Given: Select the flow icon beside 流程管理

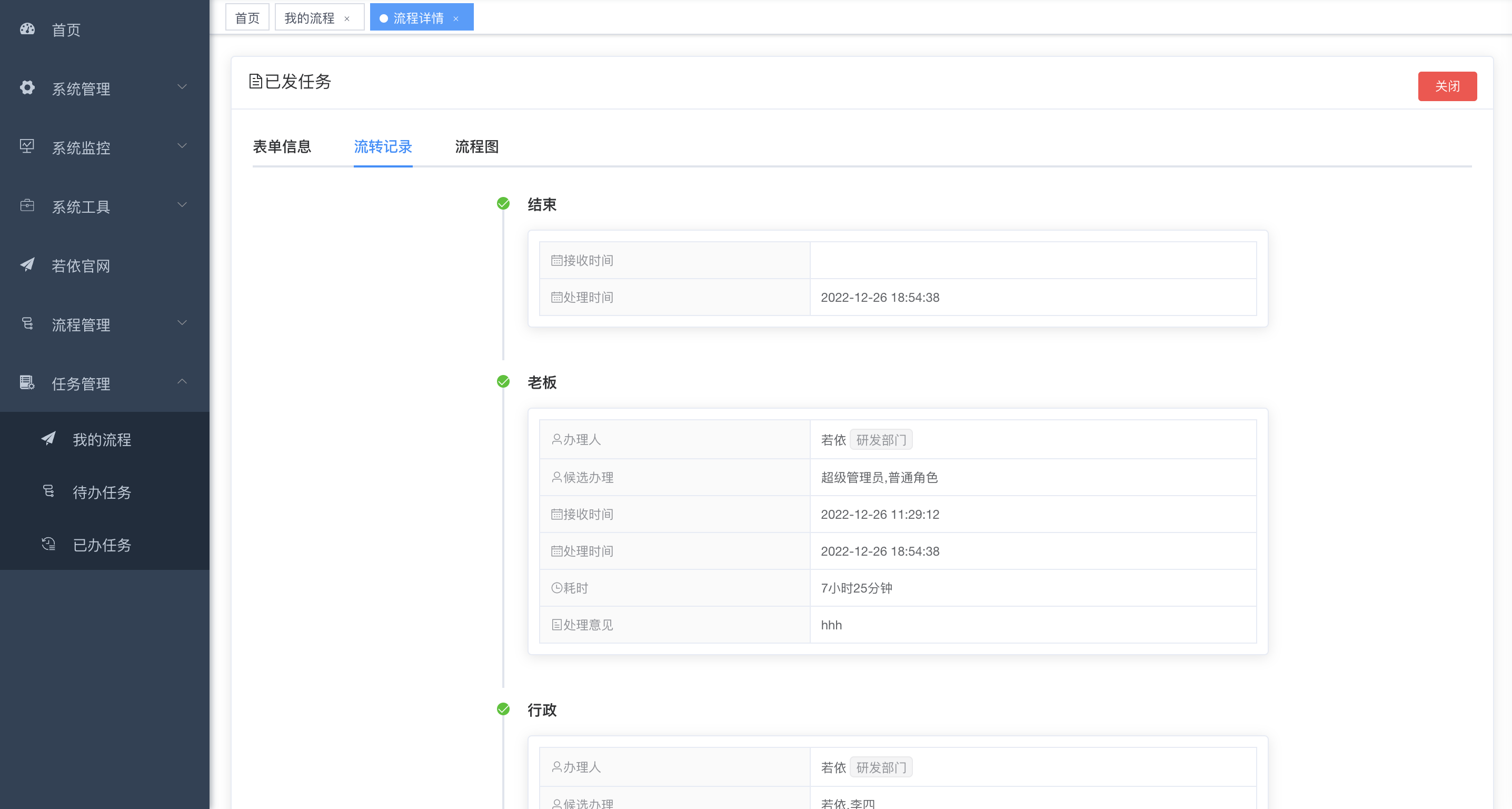Looking at the screenshot, I should tap(27, 323).
